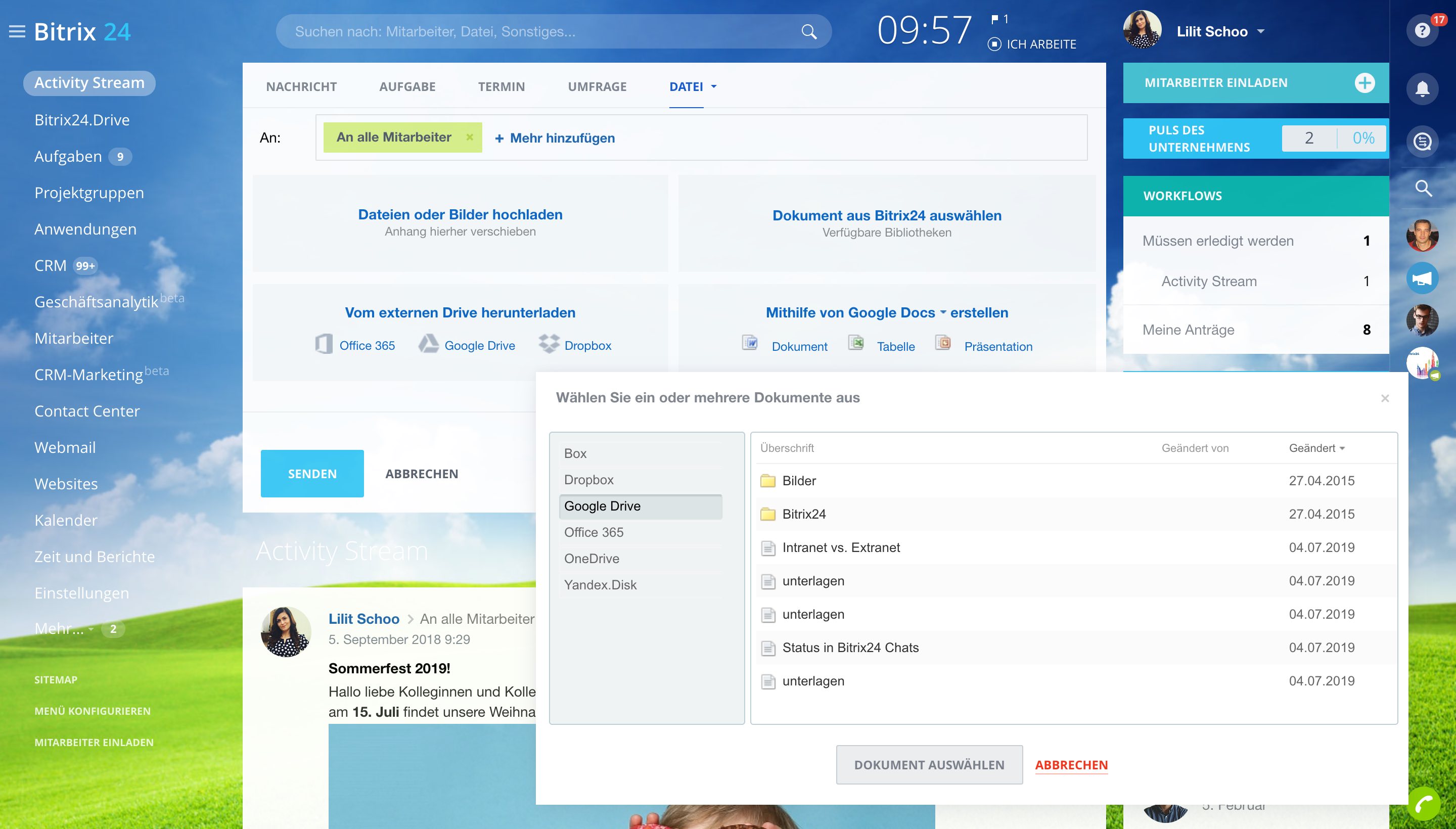1456x829 pixels.
Task: Select OneDrive in the storage list
Action: (x=640, y=559)
